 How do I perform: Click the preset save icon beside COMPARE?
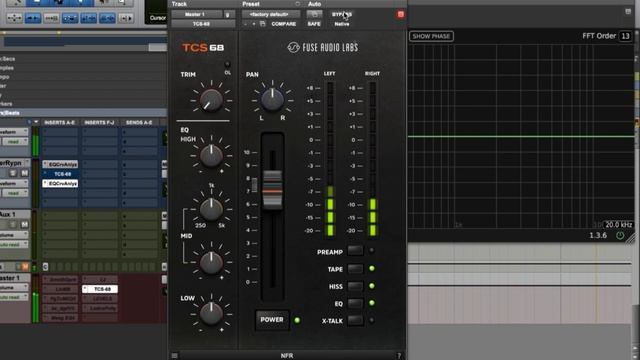pyautogui.click(x=262, y=24)
